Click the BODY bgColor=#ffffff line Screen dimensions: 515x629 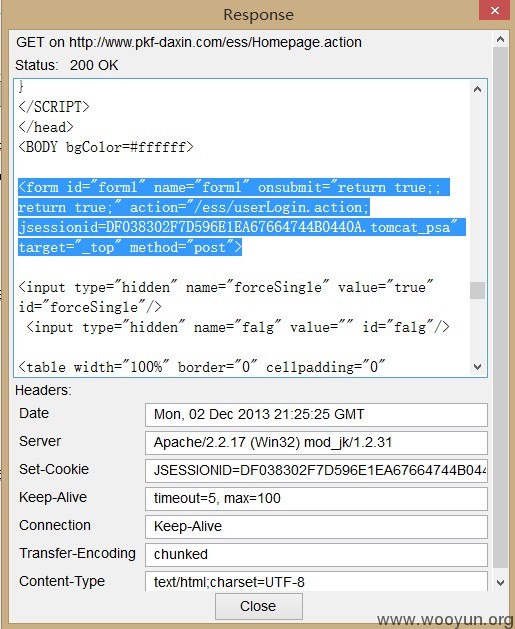click(106, 147)
